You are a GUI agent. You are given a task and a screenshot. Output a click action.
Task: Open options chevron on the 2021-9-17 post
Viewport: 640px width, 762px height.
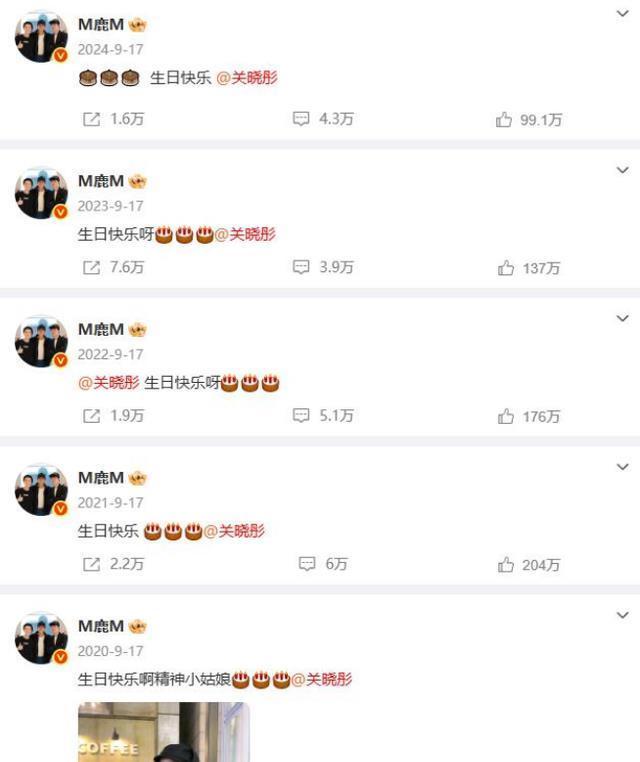(623, 467)
